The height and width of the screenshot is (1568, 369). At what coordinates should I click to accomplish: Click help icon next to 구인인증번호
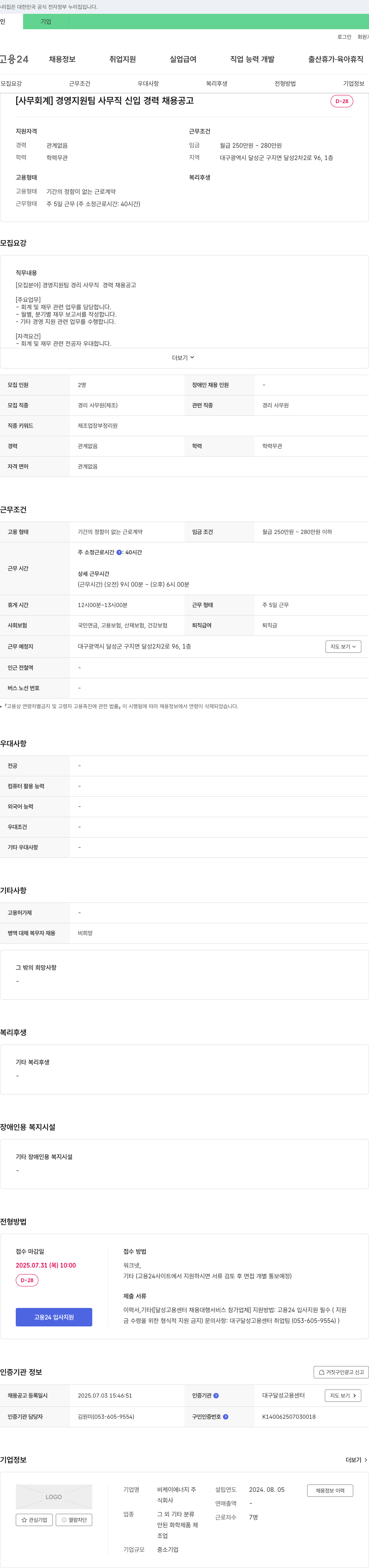point(226,1416)
